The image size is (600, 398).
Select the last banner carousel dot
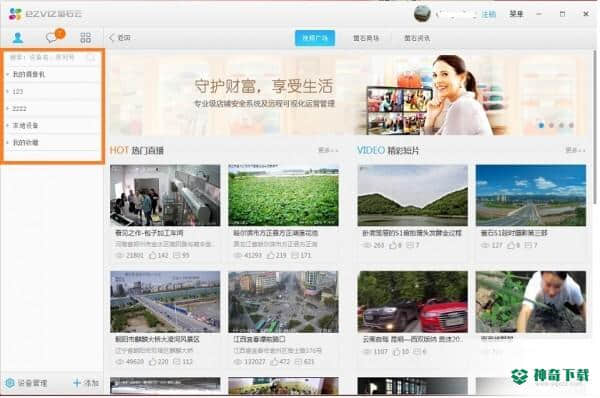(x=571, y=125)
